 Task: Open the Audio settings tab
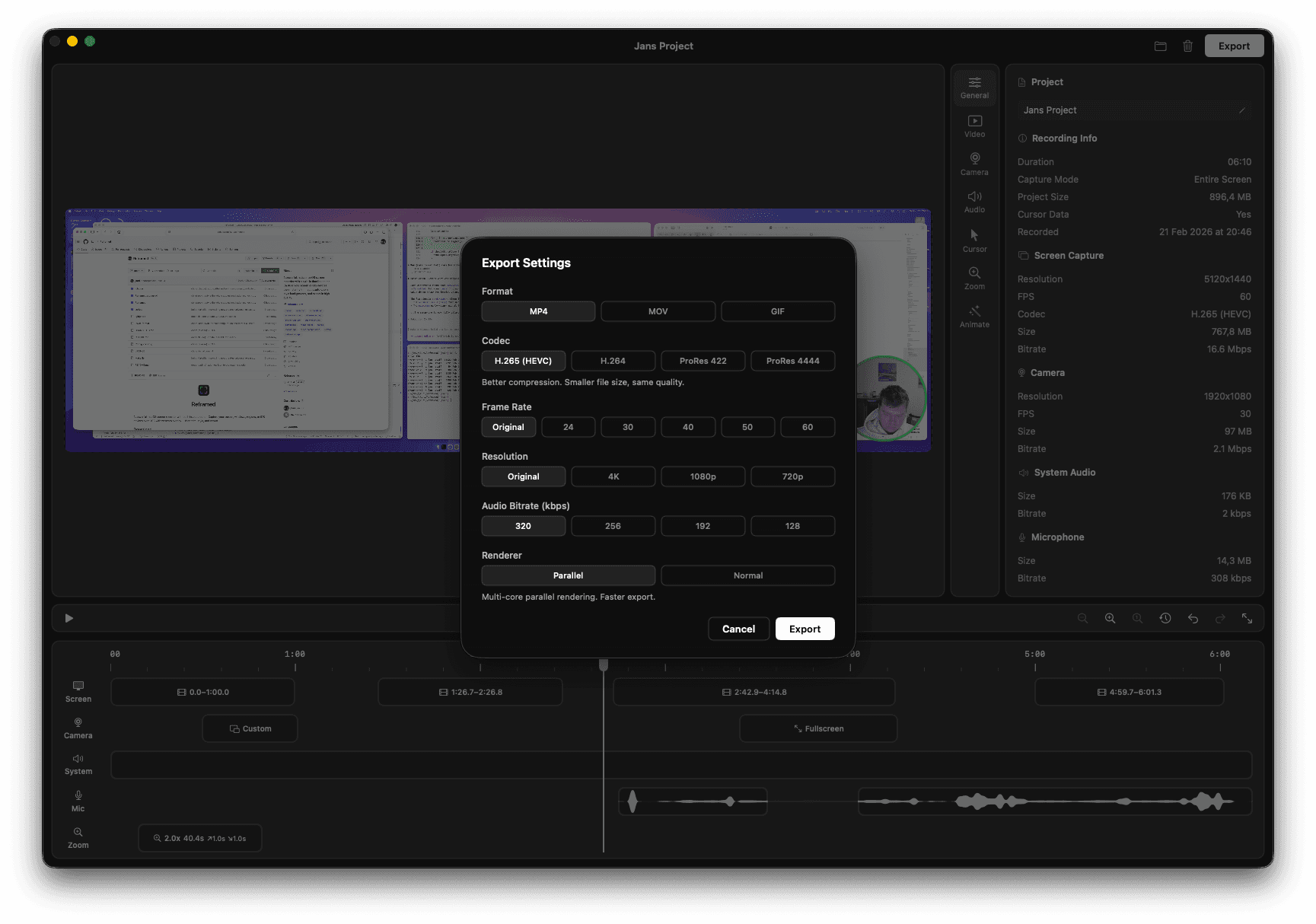coord(974,202)
